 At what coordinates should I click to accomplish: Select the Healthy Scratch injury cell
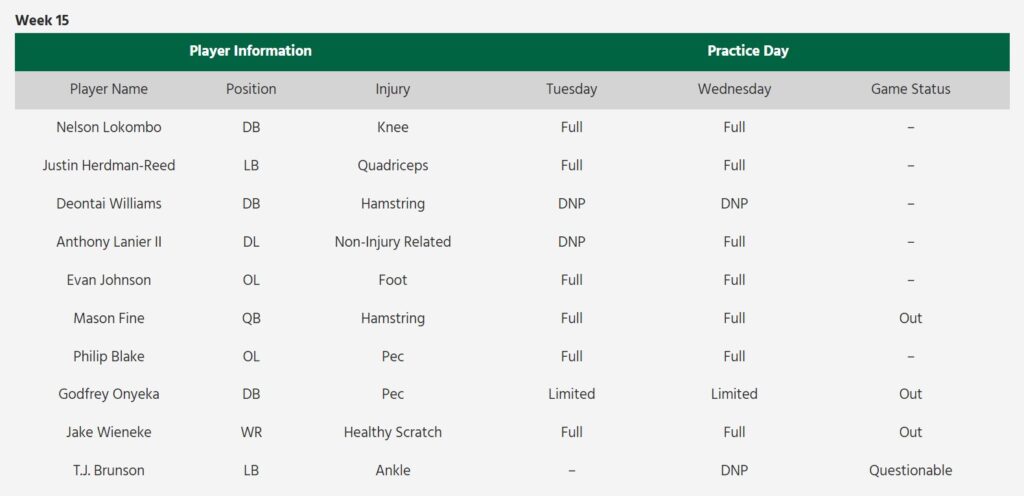393,432
